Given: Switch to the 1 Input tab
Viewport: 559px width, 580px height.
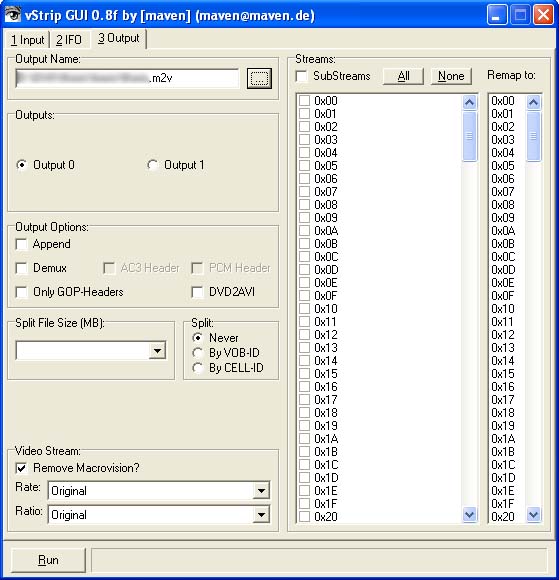Looking at the screenshot, I should [28, 40].
